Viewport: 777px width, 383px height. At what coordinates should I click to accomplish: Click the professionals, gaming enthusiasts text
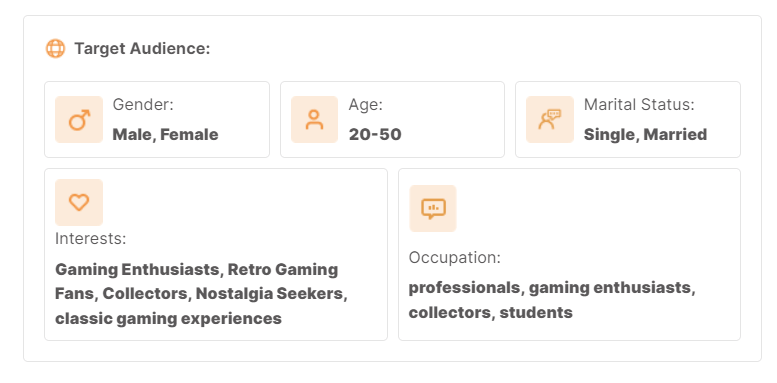552,287
